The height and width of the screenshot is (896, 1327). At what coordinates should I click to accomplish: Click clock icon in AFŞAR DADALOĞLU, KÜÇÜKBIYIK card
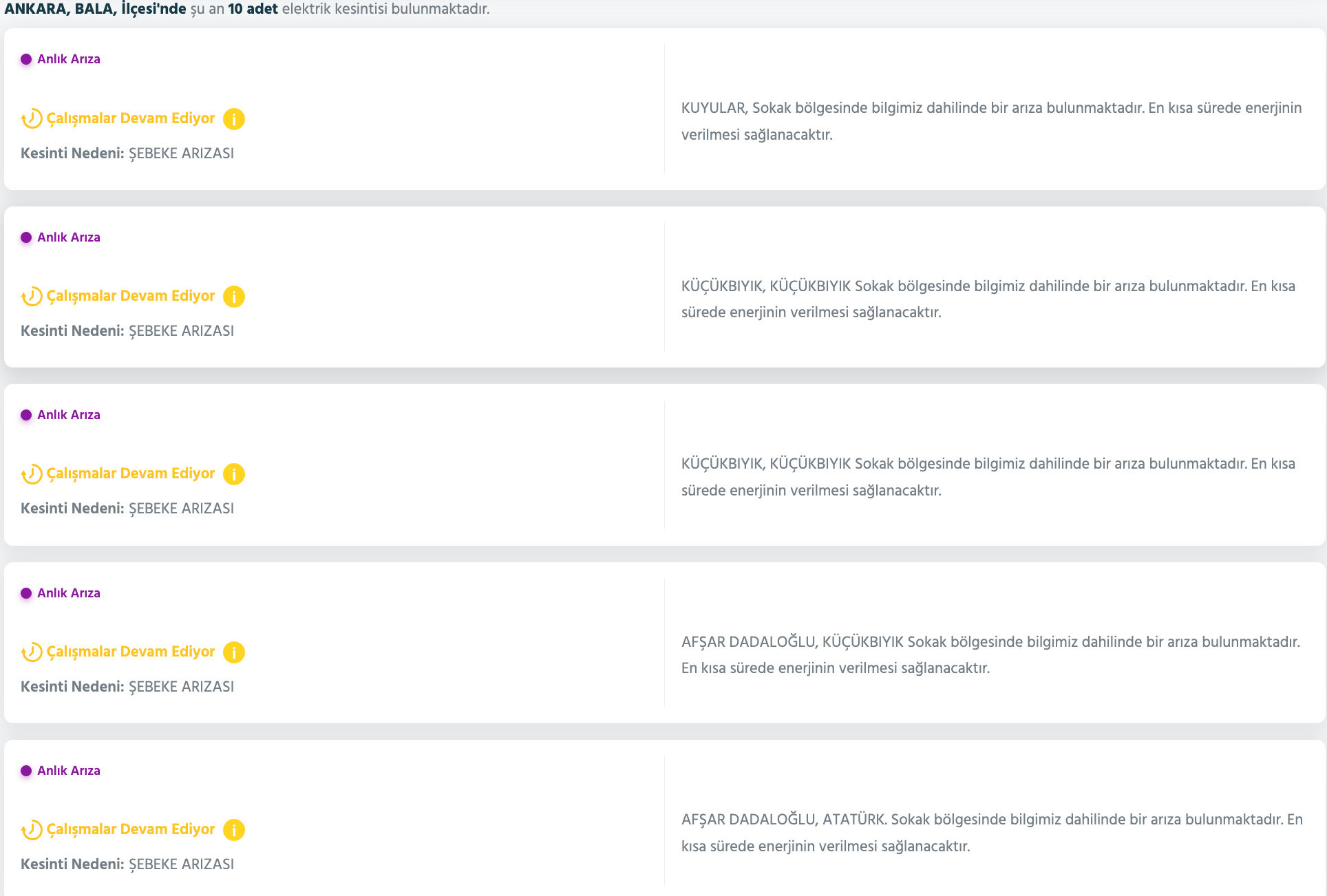coord(32,652)
